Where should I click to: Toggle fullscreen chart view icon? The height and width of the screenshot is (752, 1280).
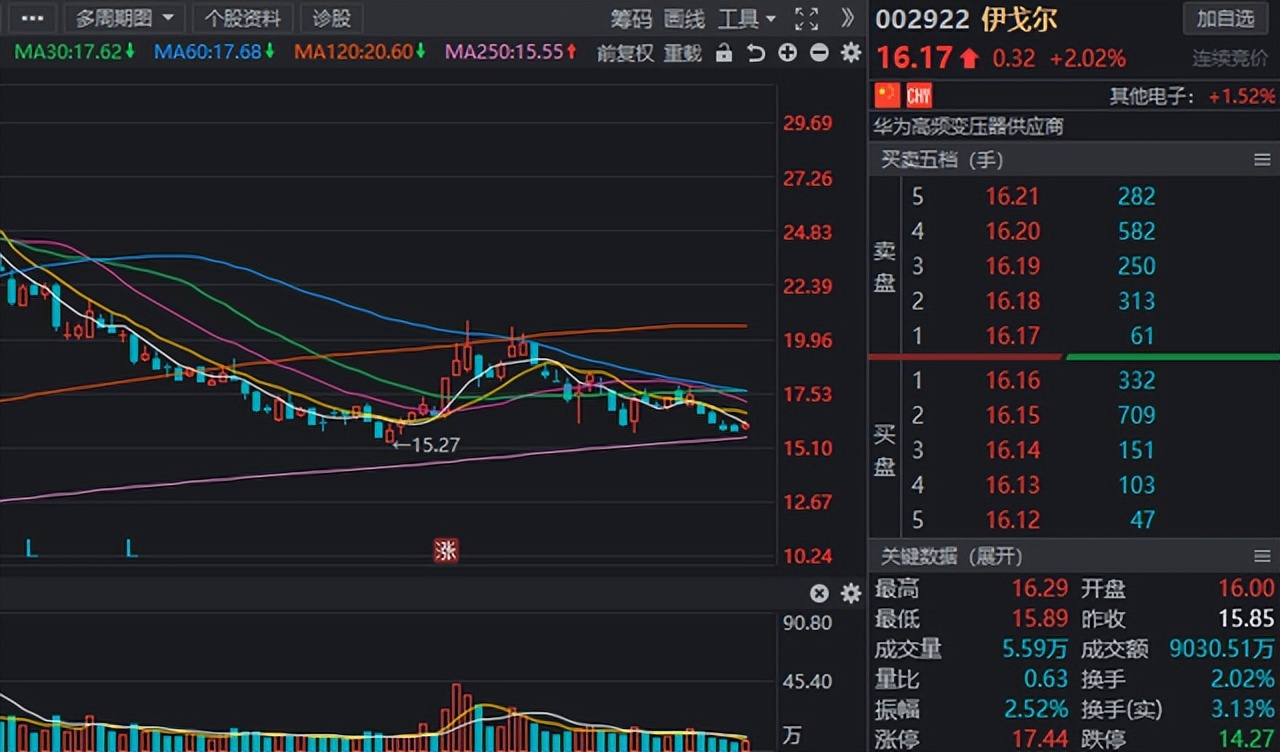[806, 18]
